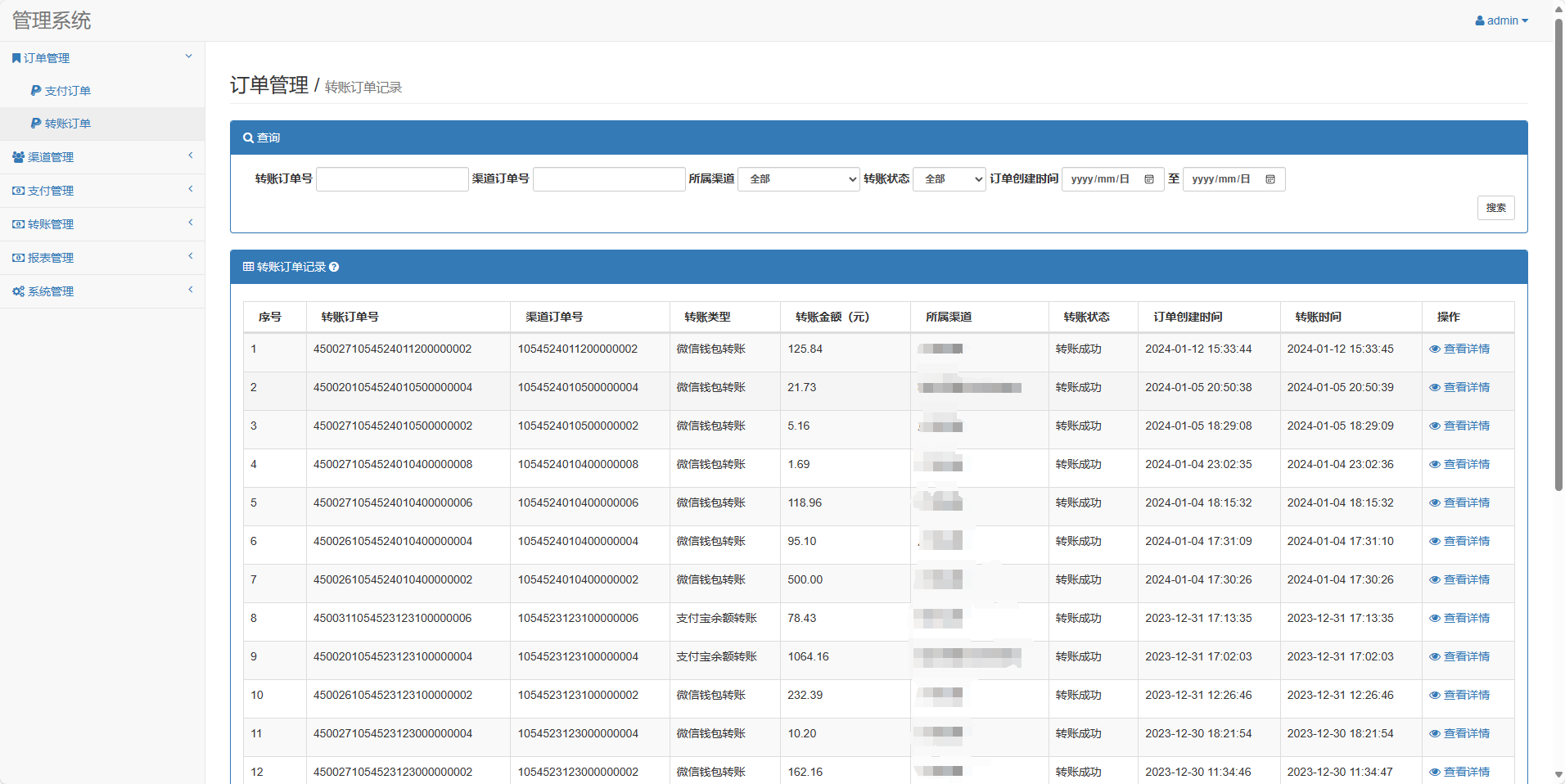The width and height of the screenshot is (1565, 784).
Task: Click the 渠道订单号 input field
Action: (609, 179)
